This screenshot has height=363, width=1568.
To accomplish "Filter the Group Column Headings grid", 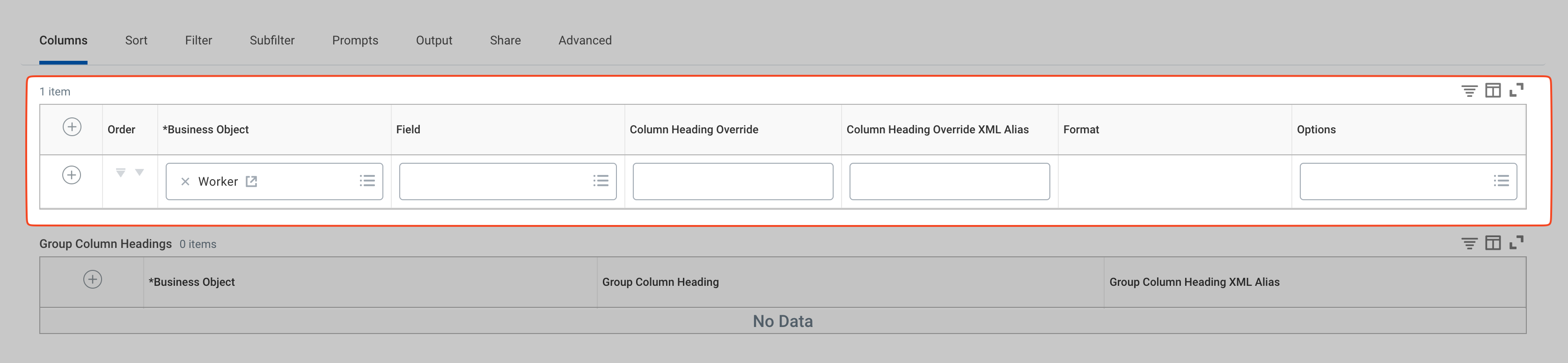I will pyautogui.click(x=1469, y=244).
